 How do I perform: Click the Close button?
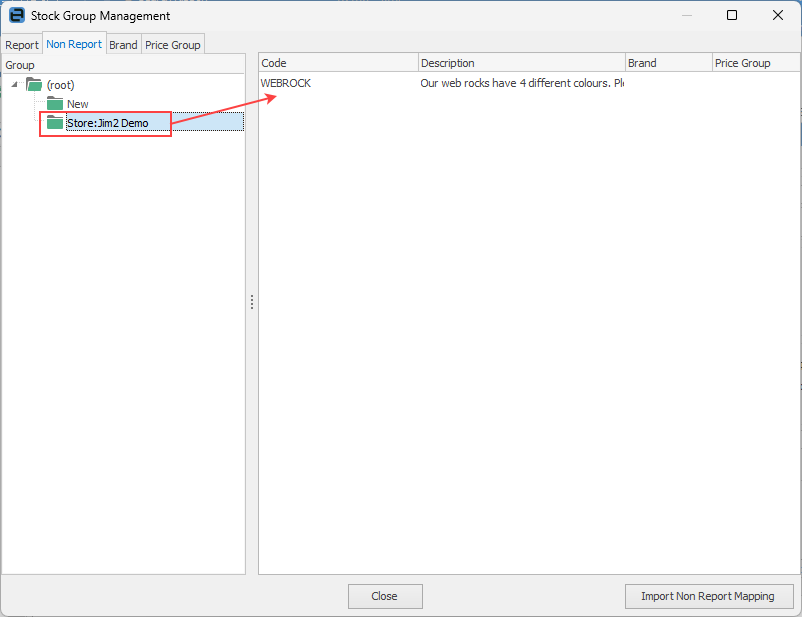coord(385,596)
